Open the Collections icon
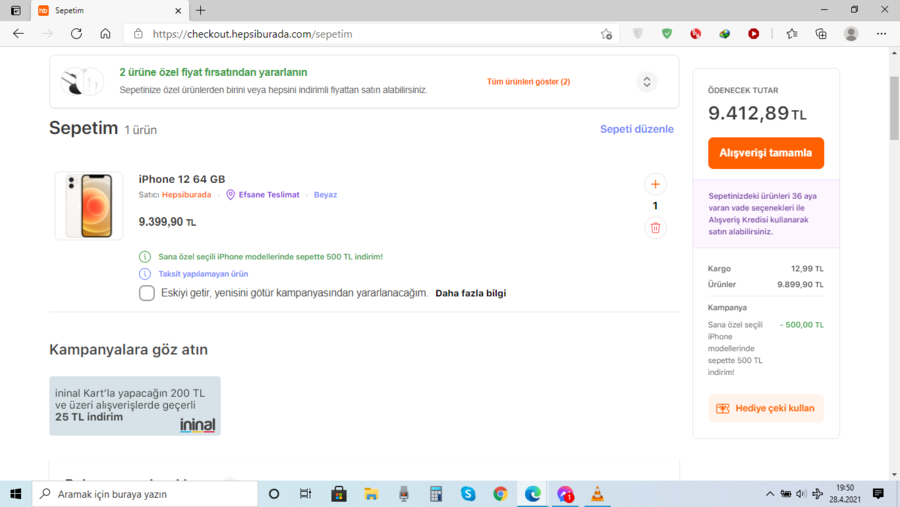This screenshot has height=507, width=900. (821, 34)
